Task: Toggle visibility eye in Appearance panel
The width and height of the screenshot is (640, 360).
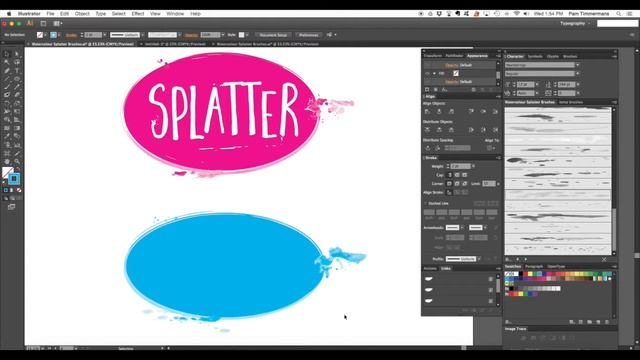Action: click(427, 73)
